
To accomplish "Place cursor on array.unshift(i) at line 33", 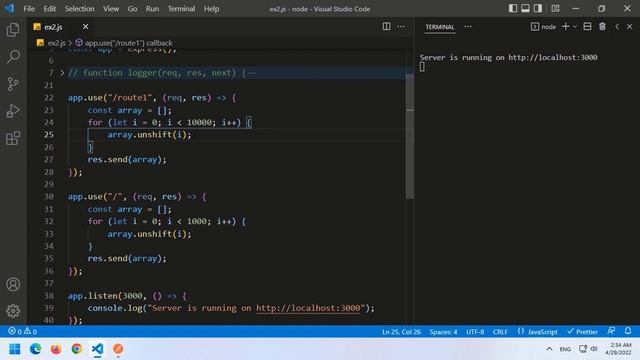I will (x=149, y=234).
